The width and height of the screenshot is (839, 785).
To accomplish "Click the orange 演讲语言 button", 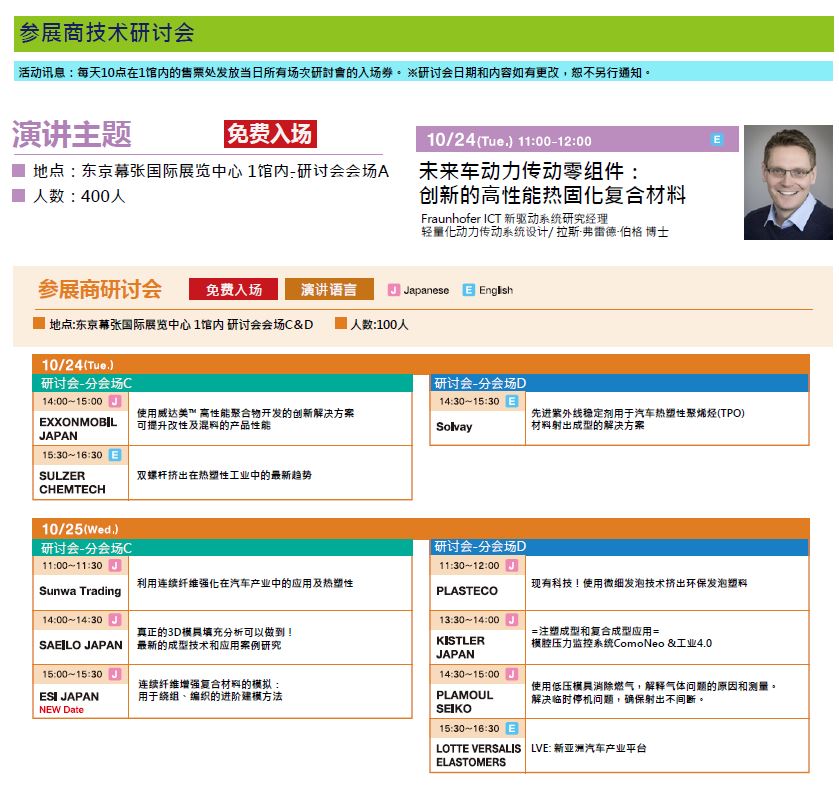I will coord(329,289).
